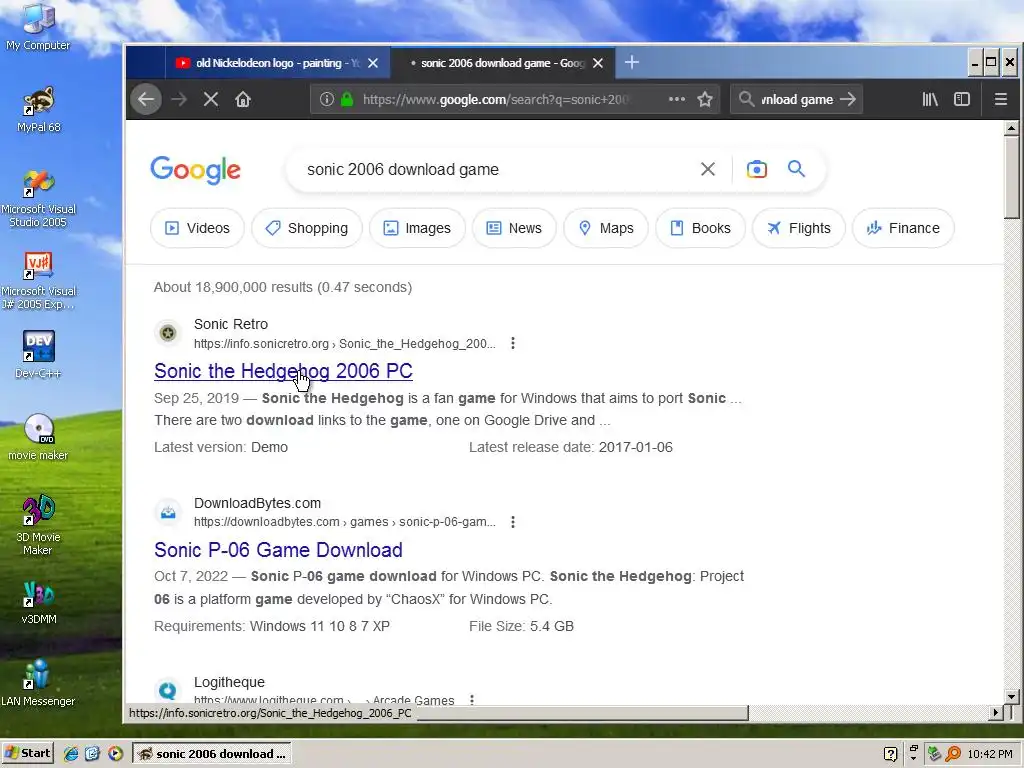Viewport: 1024px width, 768px height.
Task: Go back with the browser back arrow
Action: coord(146,99)
